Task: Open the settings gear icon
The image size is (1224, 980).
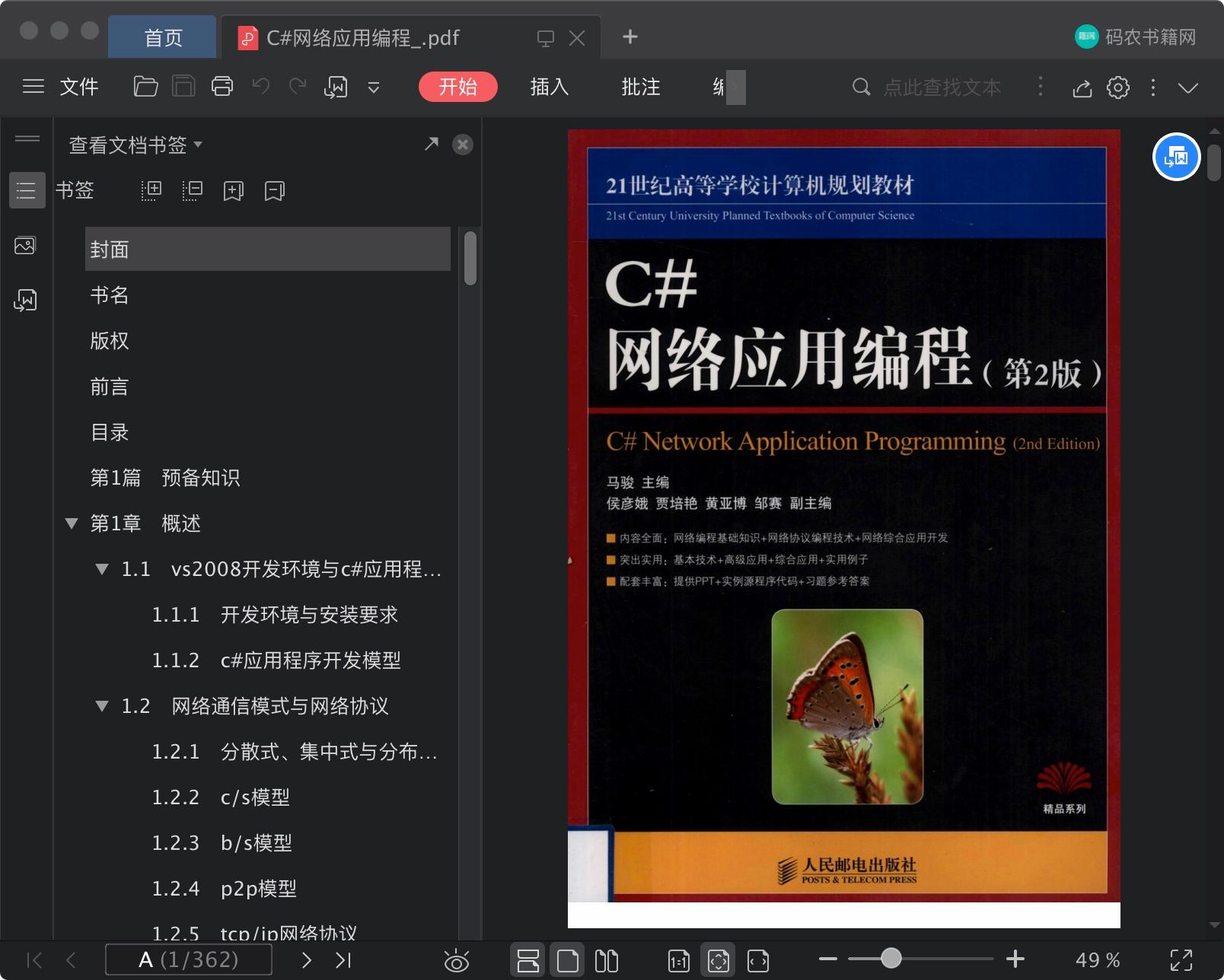Action: (x=1118, y=87)
